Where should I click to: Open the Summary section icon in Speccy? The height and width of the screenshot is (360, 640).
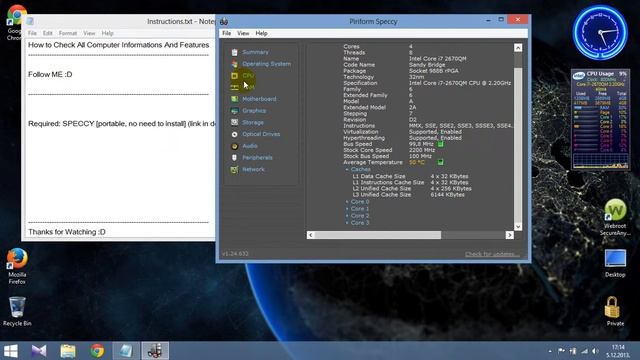click(x=234, y=52)
